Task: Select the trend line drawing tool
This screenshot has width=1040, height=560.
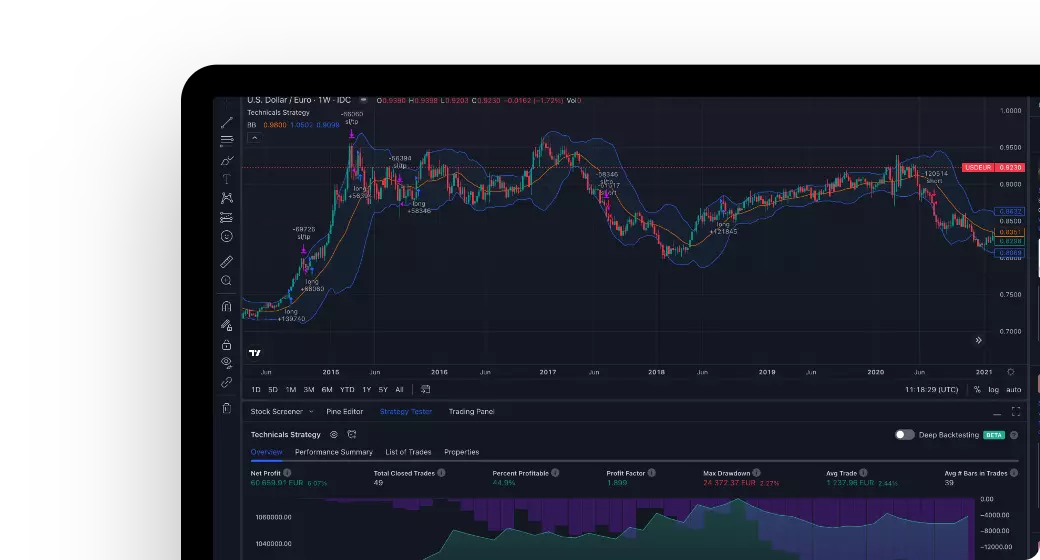Action: 227,122
